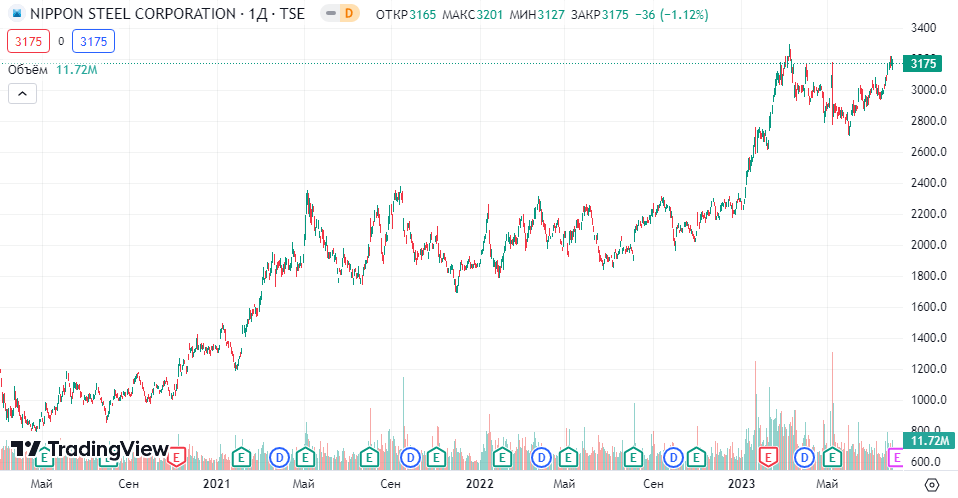The height and width of the screenshot is (498, 958).
Task: Click dividend marker just before Май 2021
Action: (279, 457)
